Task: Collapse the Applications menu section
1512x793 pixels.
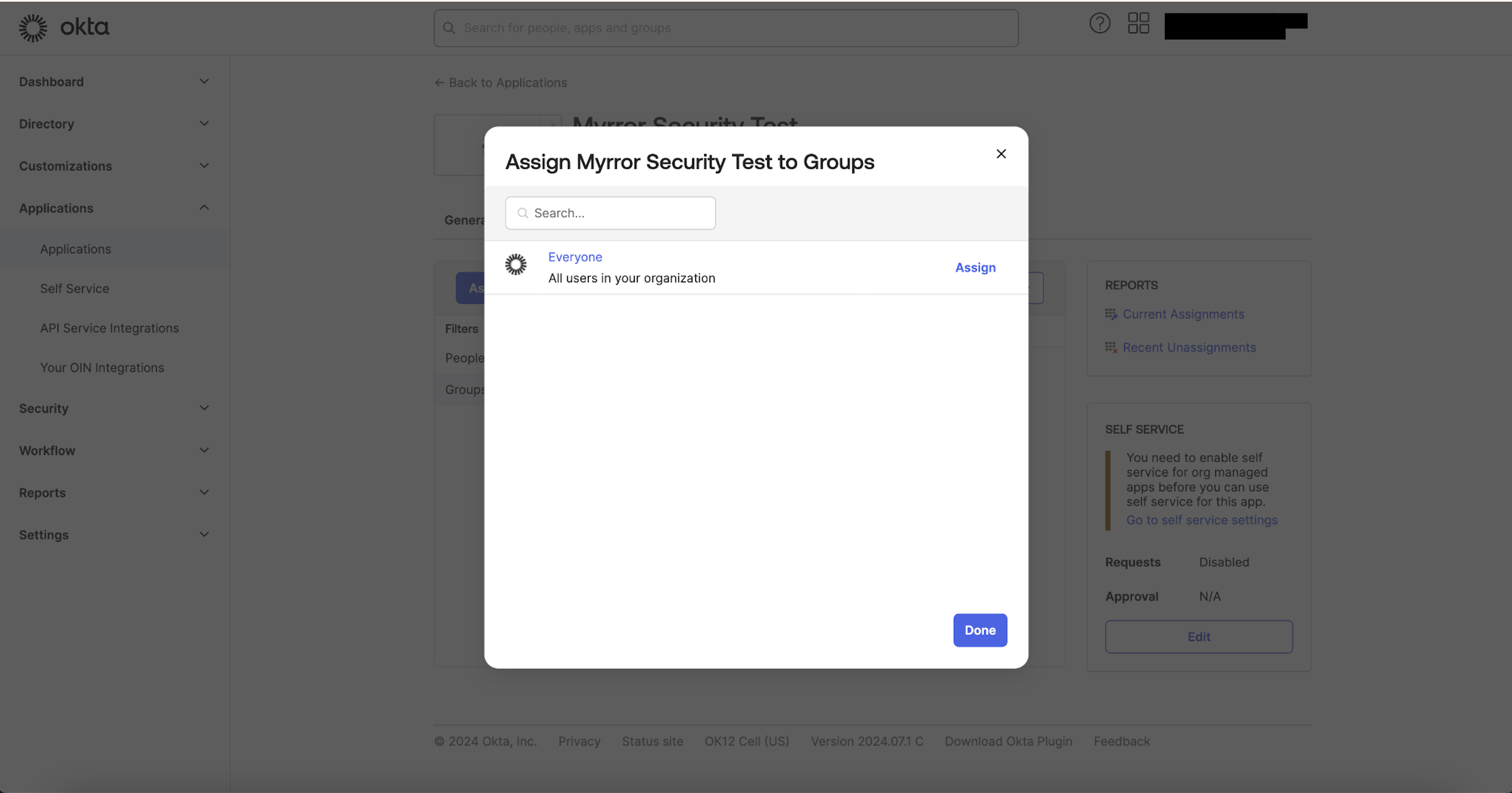Action: tap(204, 208)
